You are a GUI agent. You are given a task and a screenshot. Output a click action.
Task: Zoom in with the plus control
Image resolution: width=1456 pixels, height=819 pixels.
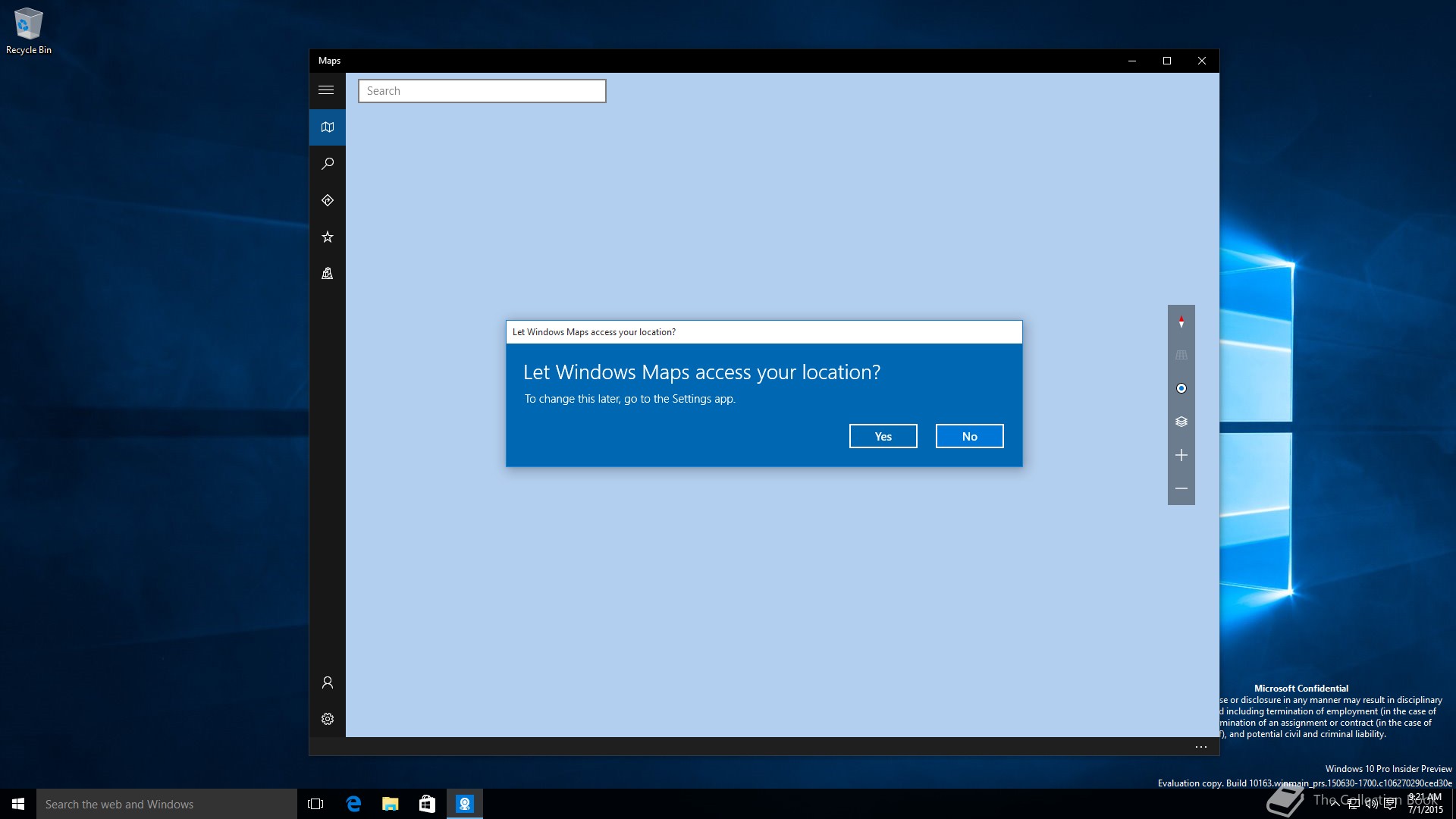(x=1181, y=455)
